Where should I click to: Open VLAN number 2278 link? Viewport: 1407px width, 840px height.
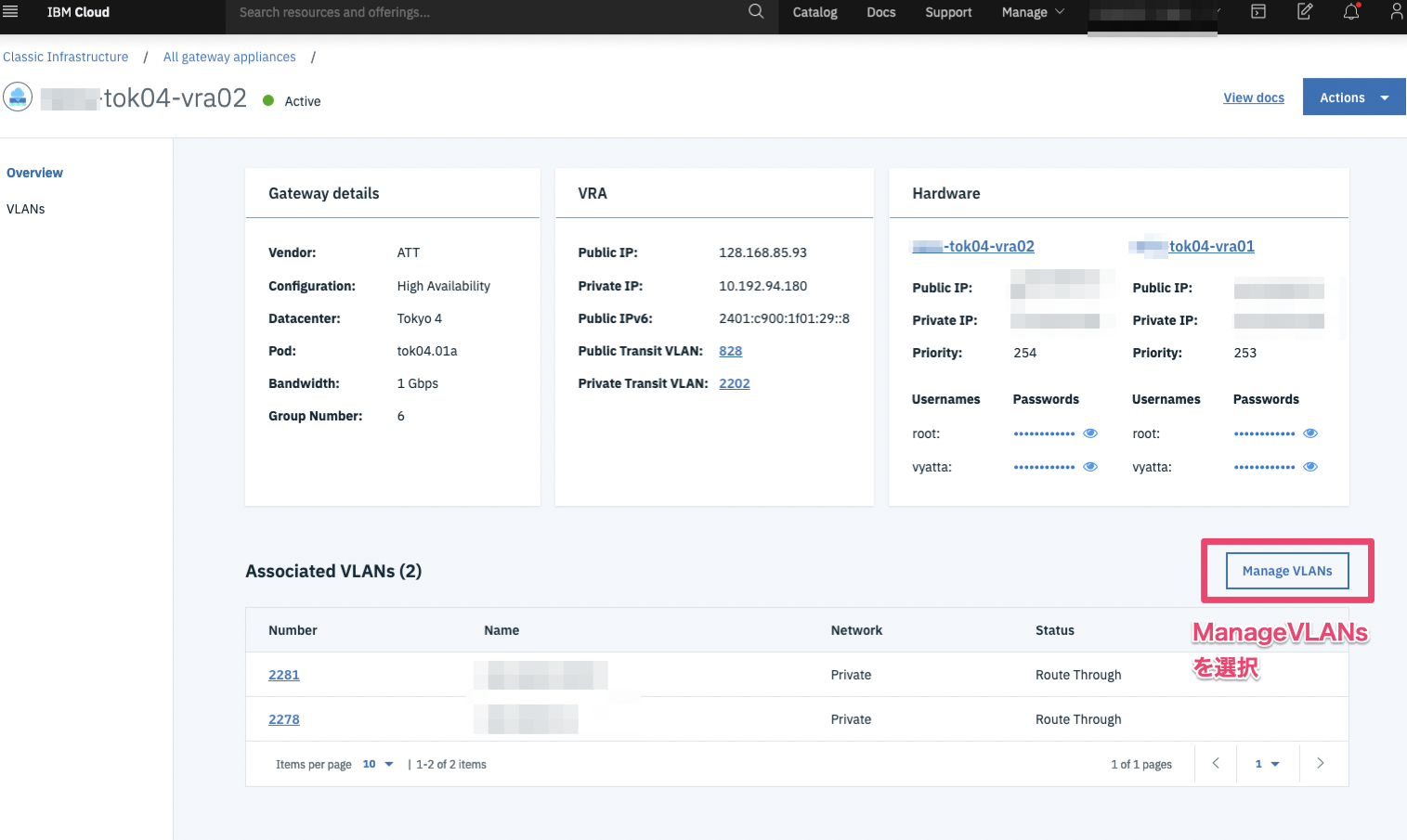283,719
